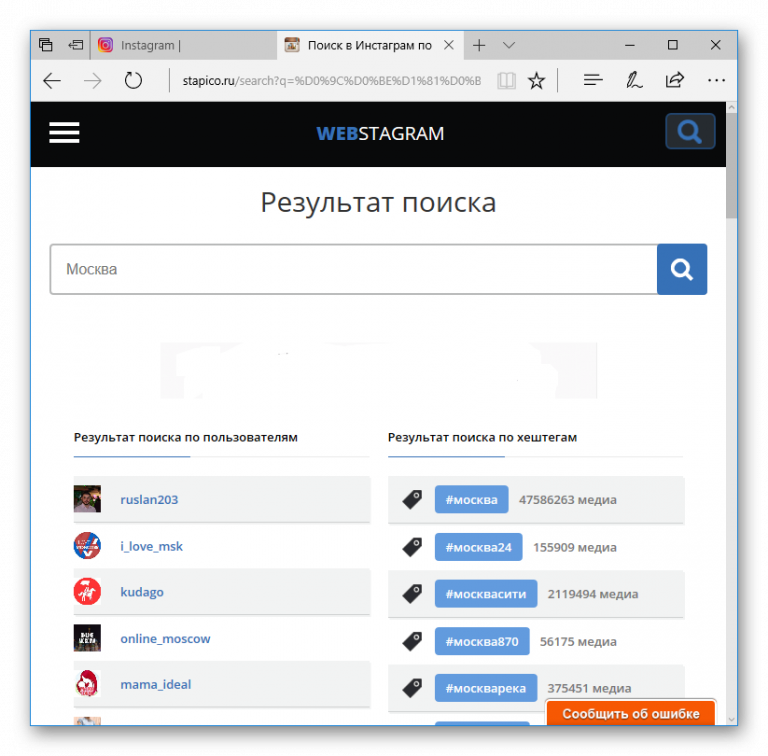Click the 155909 медиа count

[x=575, y=547]
